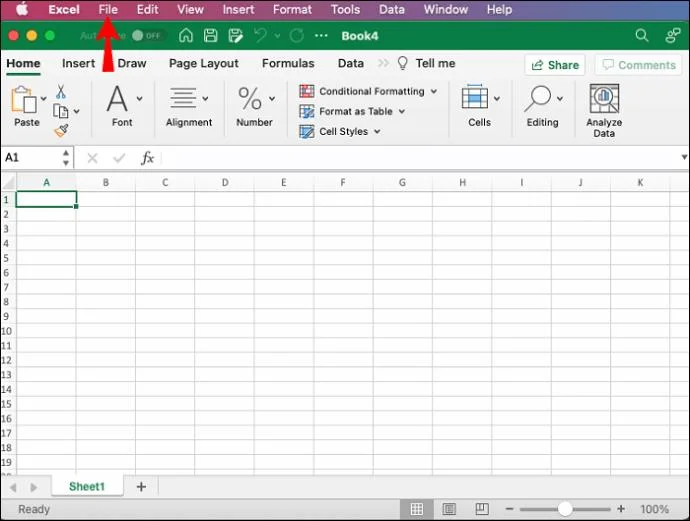Viewport: 690px width, 521px height.
Task: Toggle the AutoSave OFF switch
Action: pyautogui.click(x=148, y=36)
